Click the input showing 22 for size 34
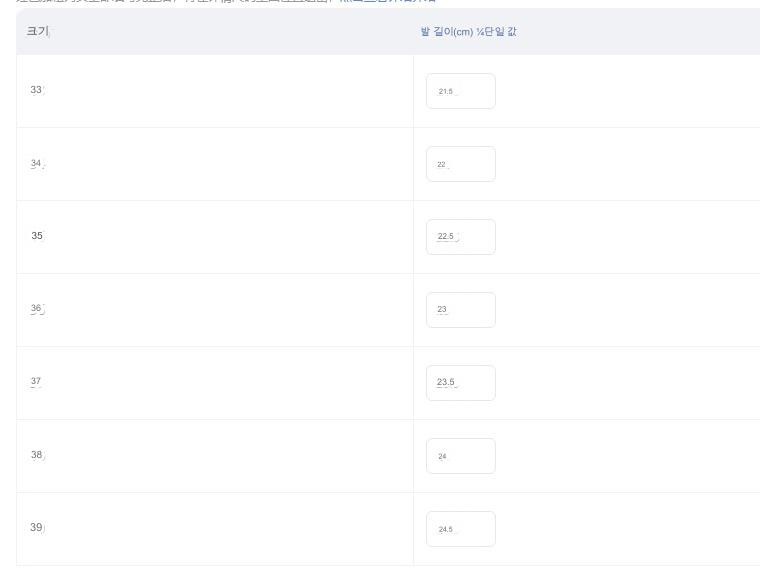Image resolution: width=760 pixels, height=585 pixels. [461, 164]
